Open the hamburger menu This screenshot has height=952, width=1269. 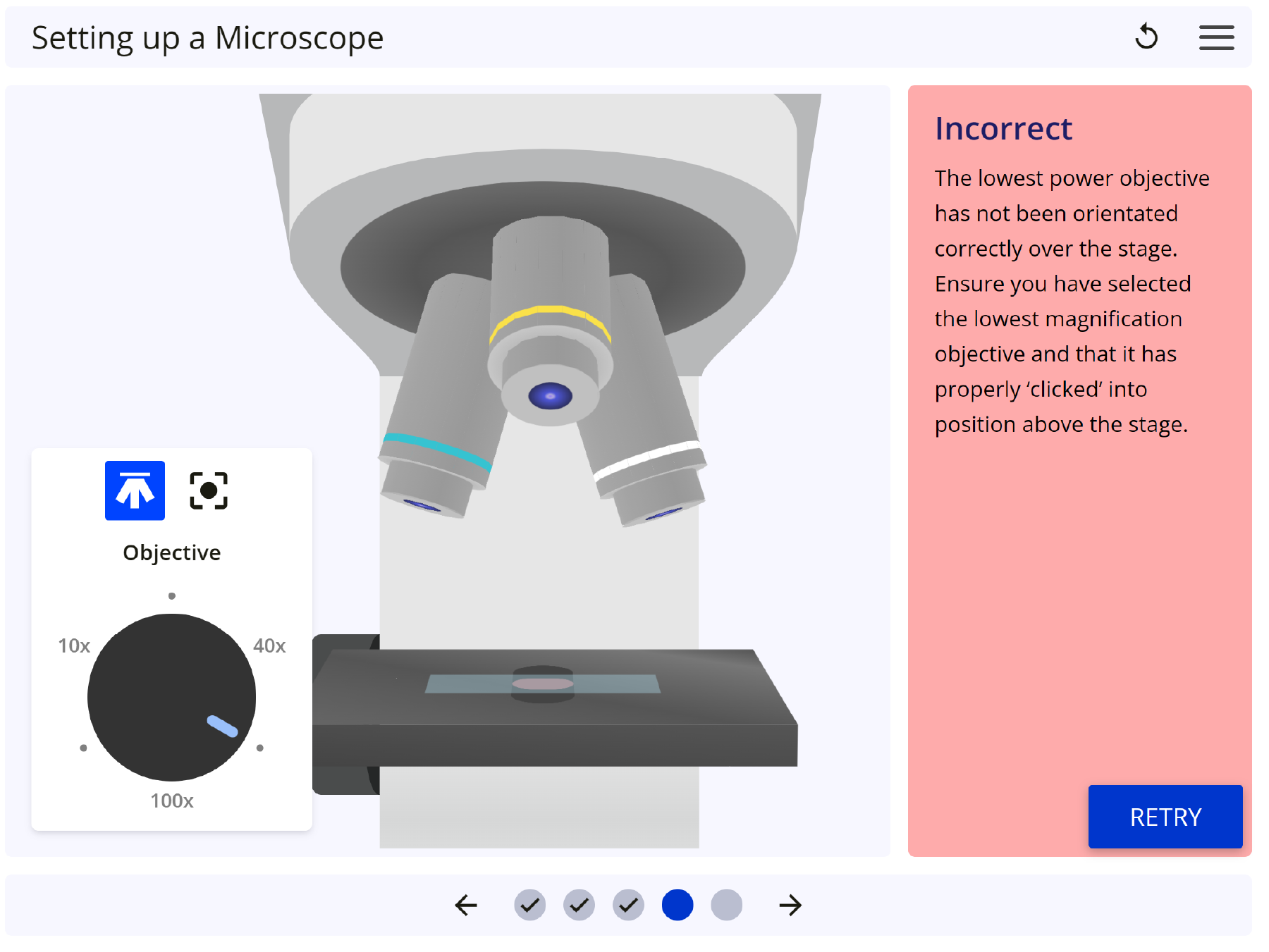(1216, 37)
